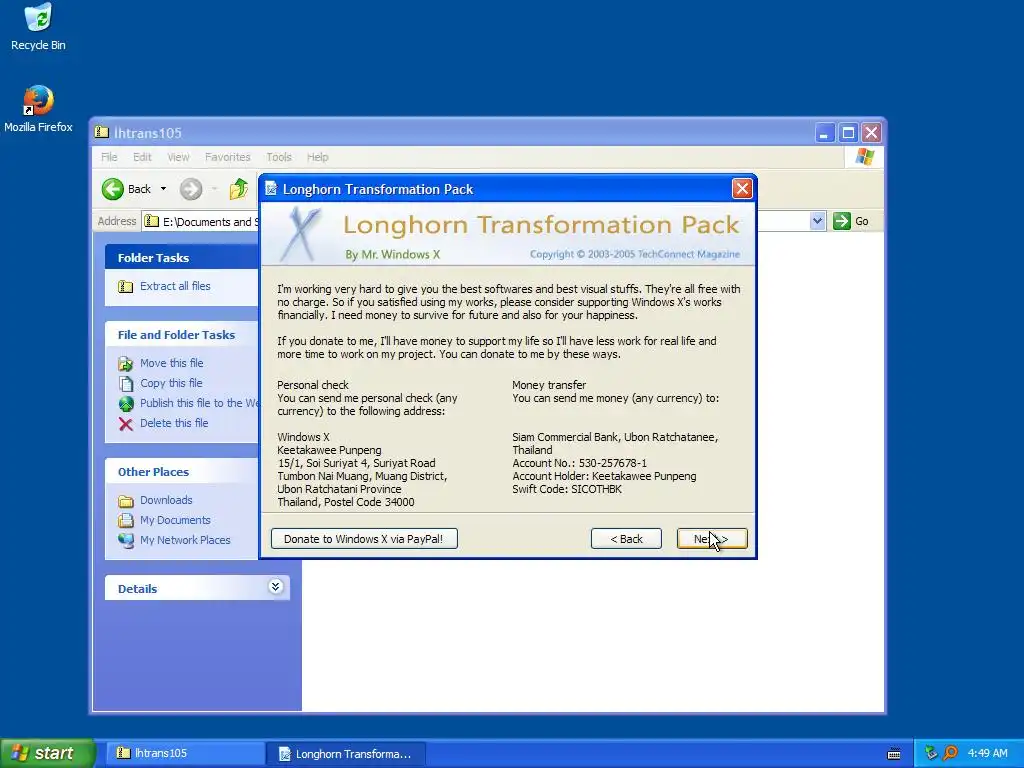Open the Help menu
The height and width of the screenshot is (768, 1024).
317,157
